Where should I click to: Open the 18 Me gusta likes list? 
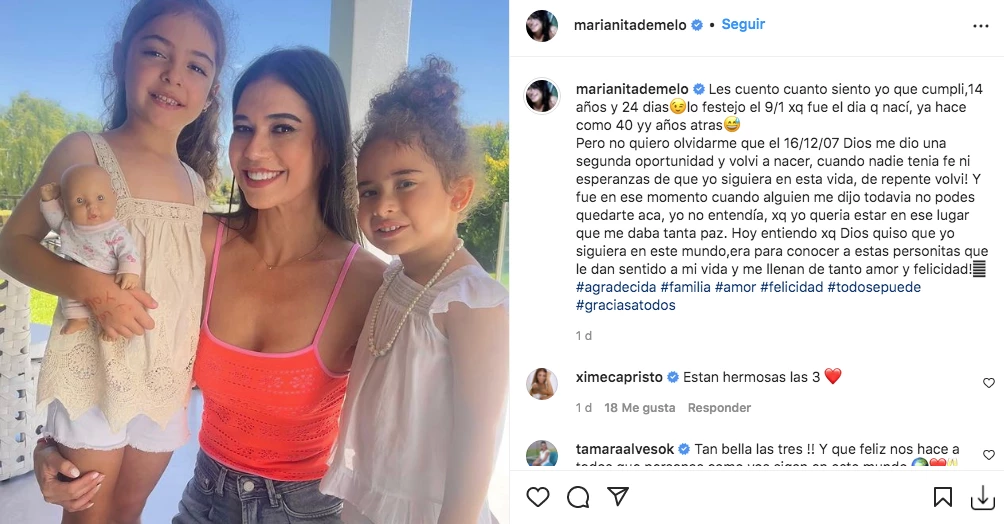pos(640,407)
